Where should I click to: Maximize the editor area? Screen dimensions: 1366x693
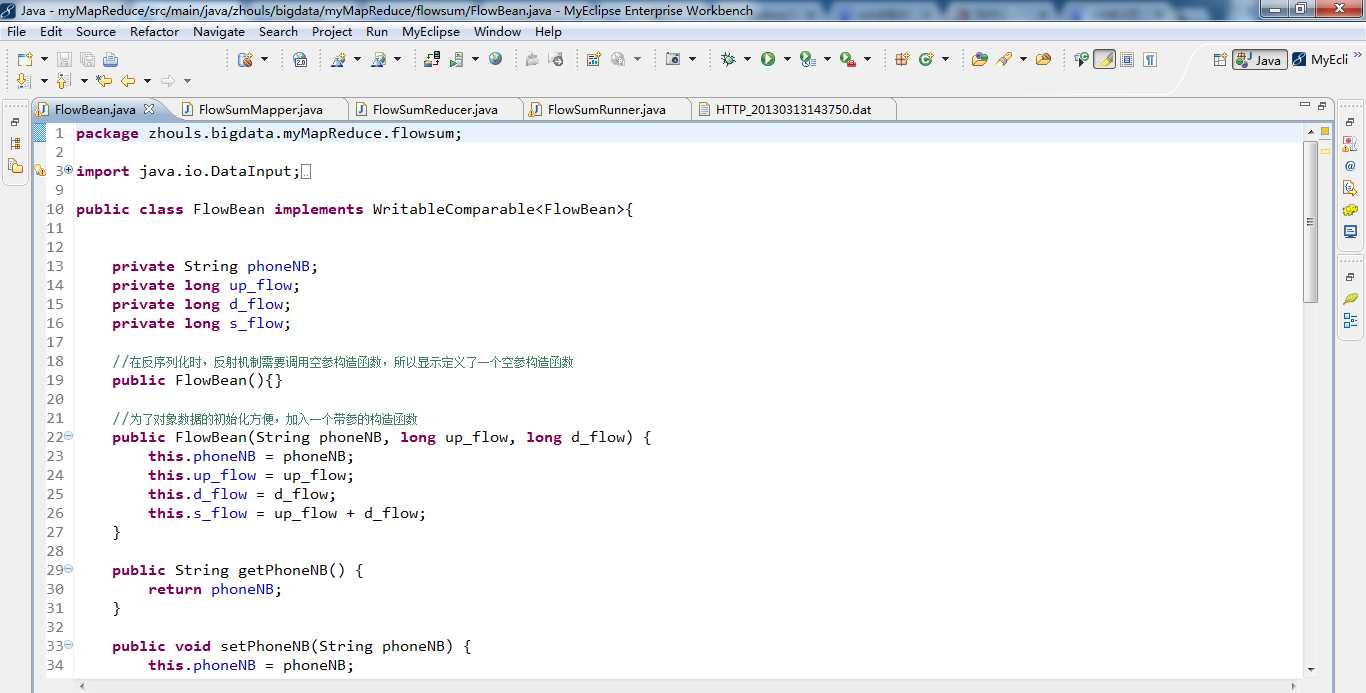pos(1321,104)
